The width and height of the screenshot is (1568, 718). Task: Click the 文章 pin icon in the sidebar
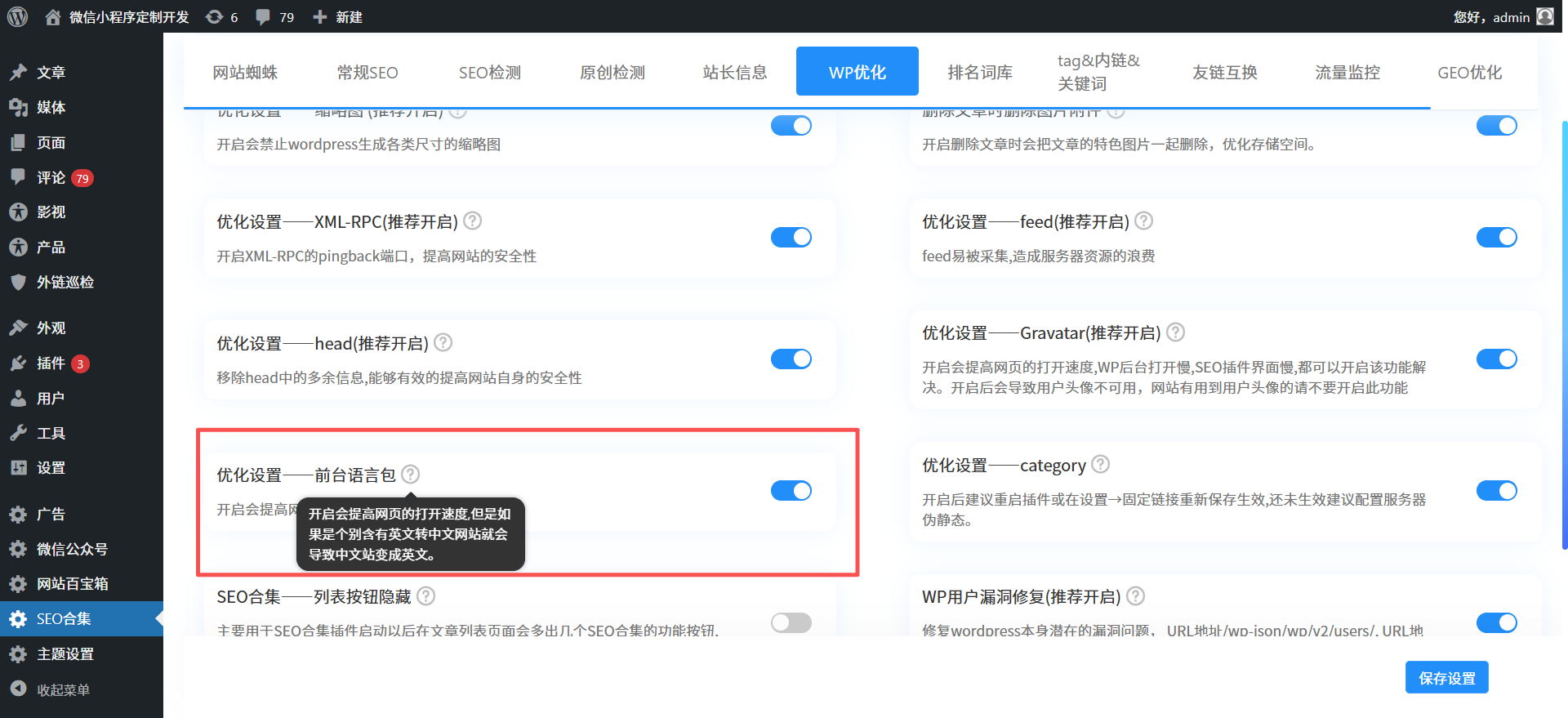18,73
